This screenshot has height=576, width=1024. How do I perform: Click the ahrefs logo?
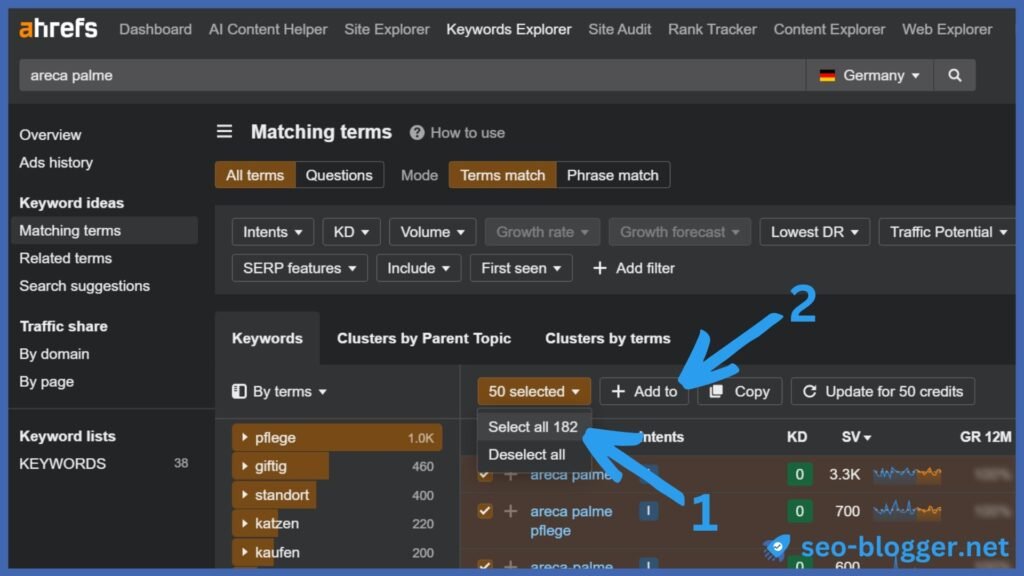(58, 29)
